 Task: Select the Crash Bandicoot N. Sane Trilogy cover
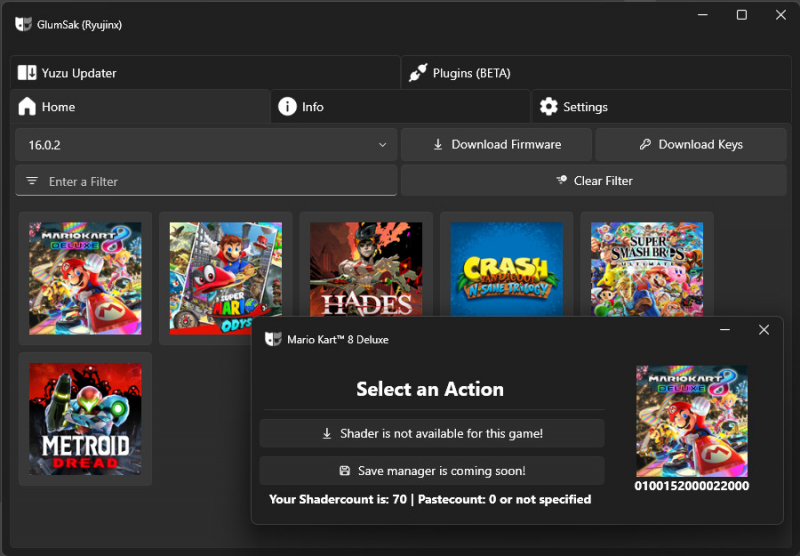(x=507, y=269)
